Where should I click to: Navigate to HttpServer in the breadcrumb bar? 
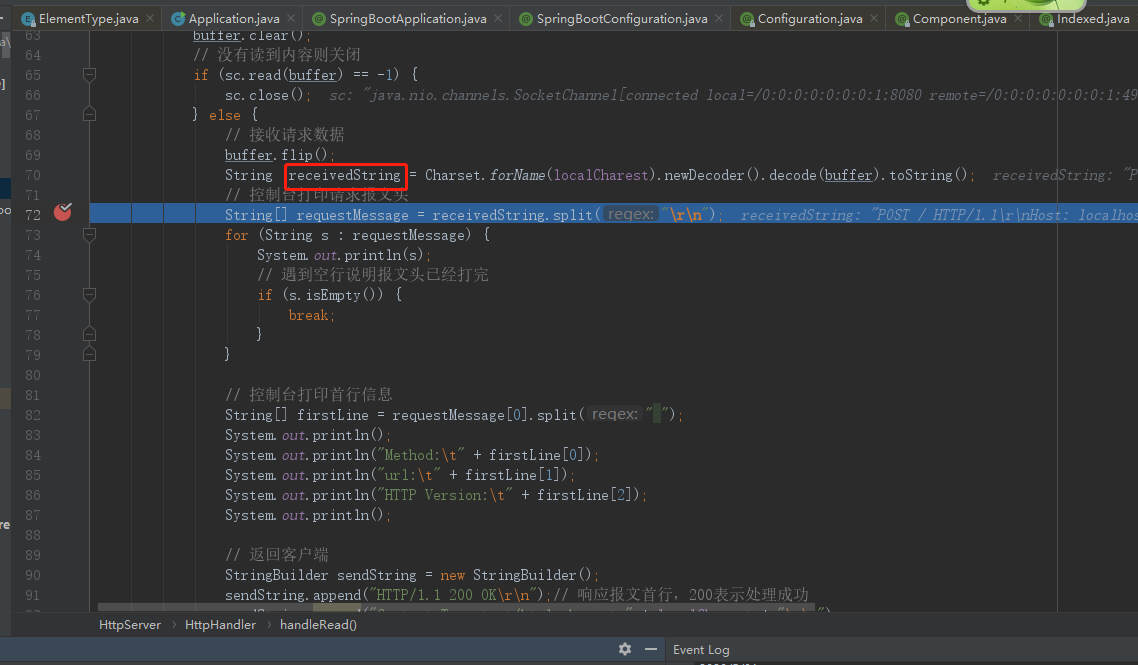129,624
